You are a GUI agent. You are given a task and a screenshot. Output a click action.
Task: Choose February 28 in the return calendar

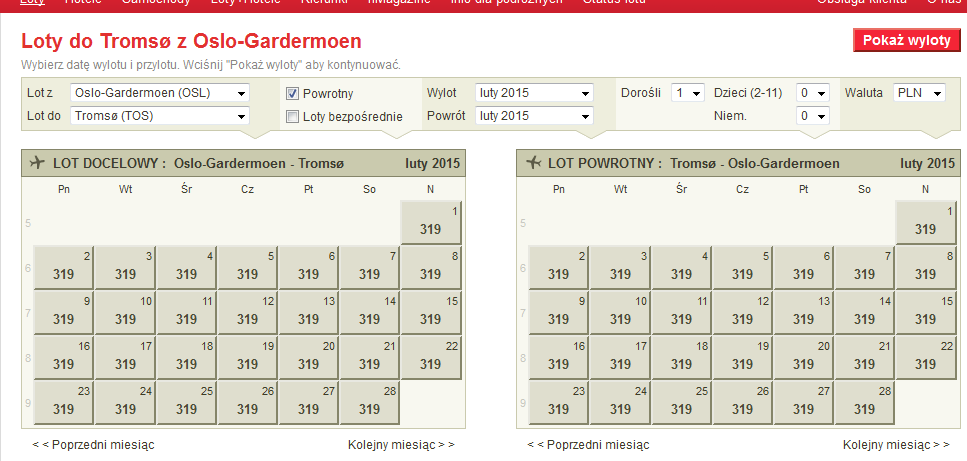click(x=865, y=402)
